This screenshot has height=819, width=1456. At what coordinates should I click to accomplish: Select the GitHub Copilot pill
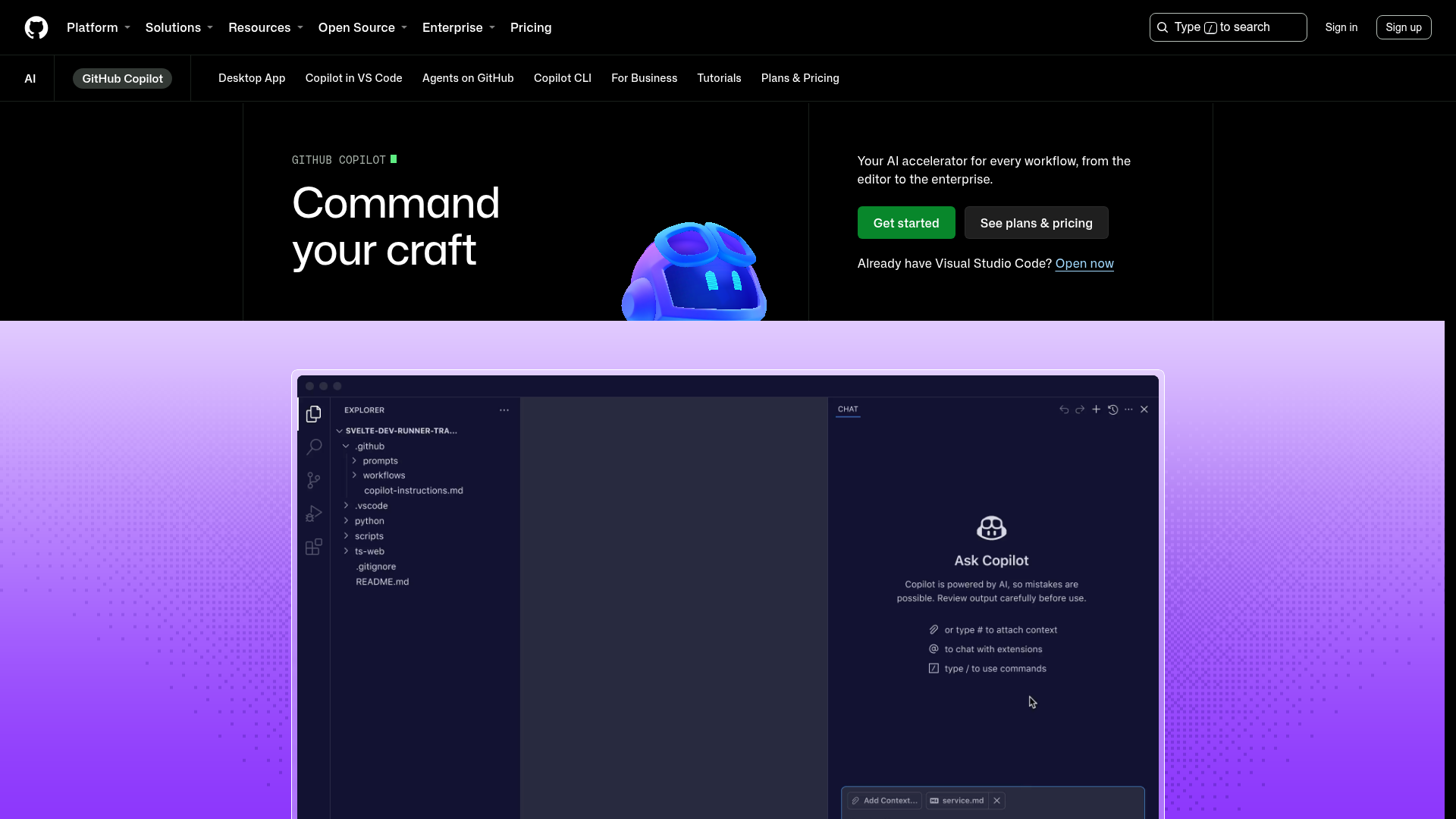tap(122, 79)
